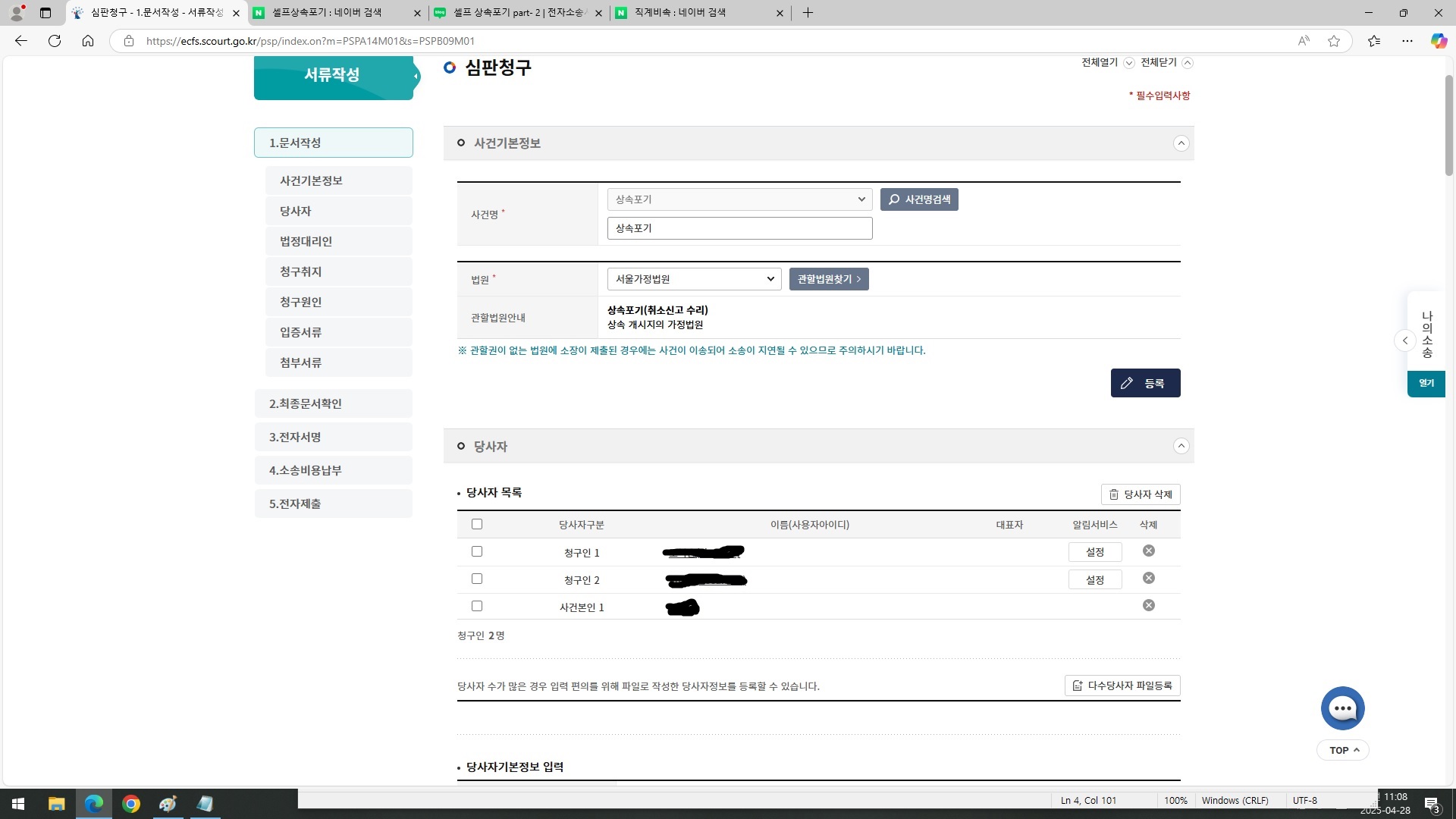Check the select-all checkbox in the party list
This screenshot has width=1456, height=819.
[476, 524]
